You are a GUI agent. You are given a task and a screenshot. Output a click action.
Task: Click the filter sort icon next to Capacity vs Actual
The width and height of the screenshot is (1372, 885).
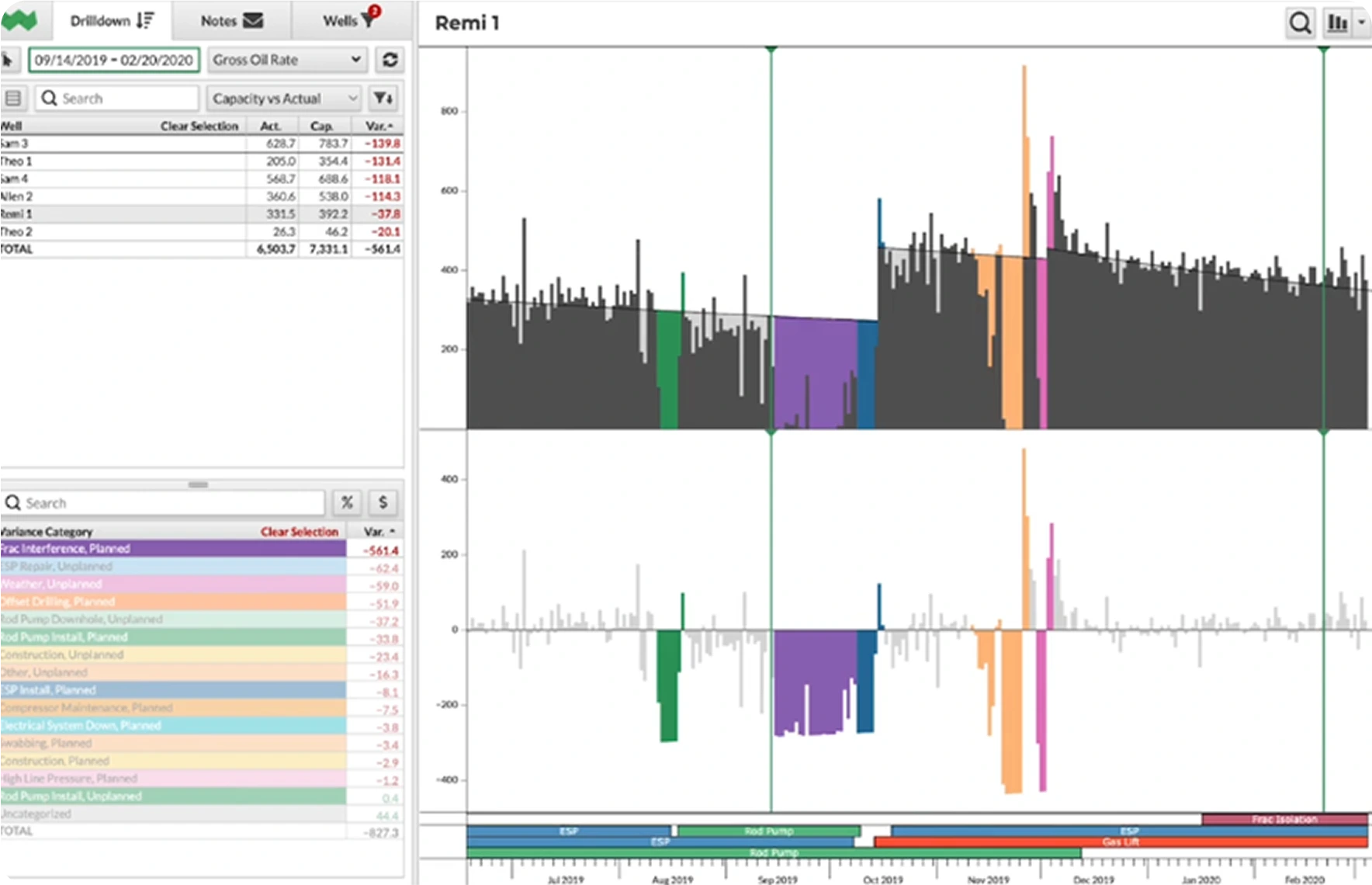click(383, 99)
